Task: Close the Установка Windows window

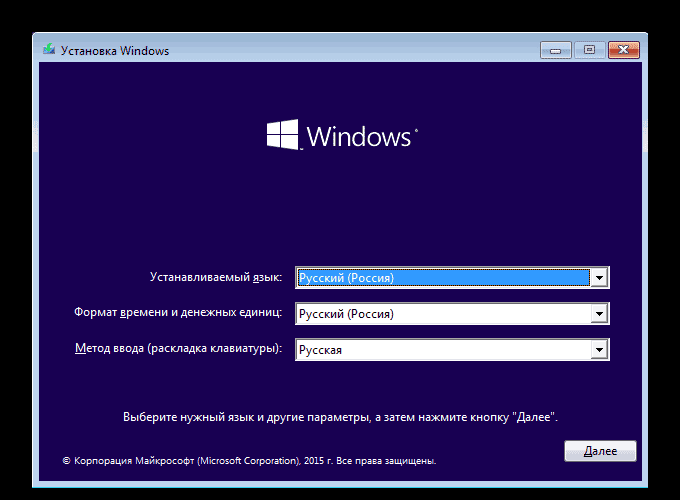Action: point(624,50)
